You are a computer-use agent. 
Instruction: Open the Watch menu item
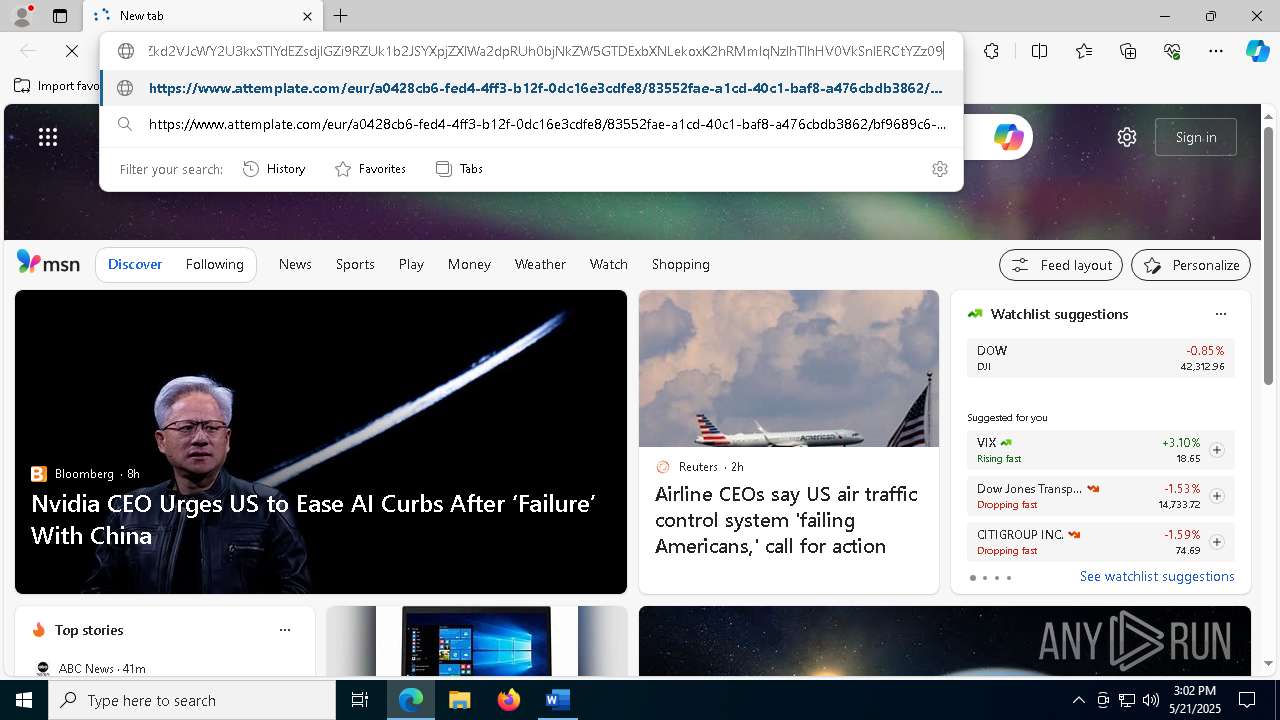[609, 264]
